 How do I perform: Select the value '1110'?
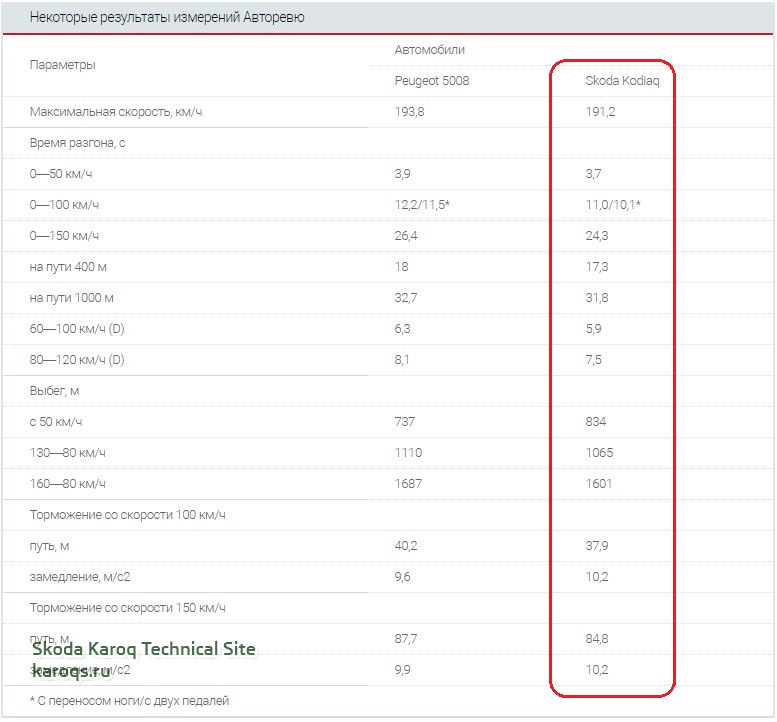(x=408, y=453)
